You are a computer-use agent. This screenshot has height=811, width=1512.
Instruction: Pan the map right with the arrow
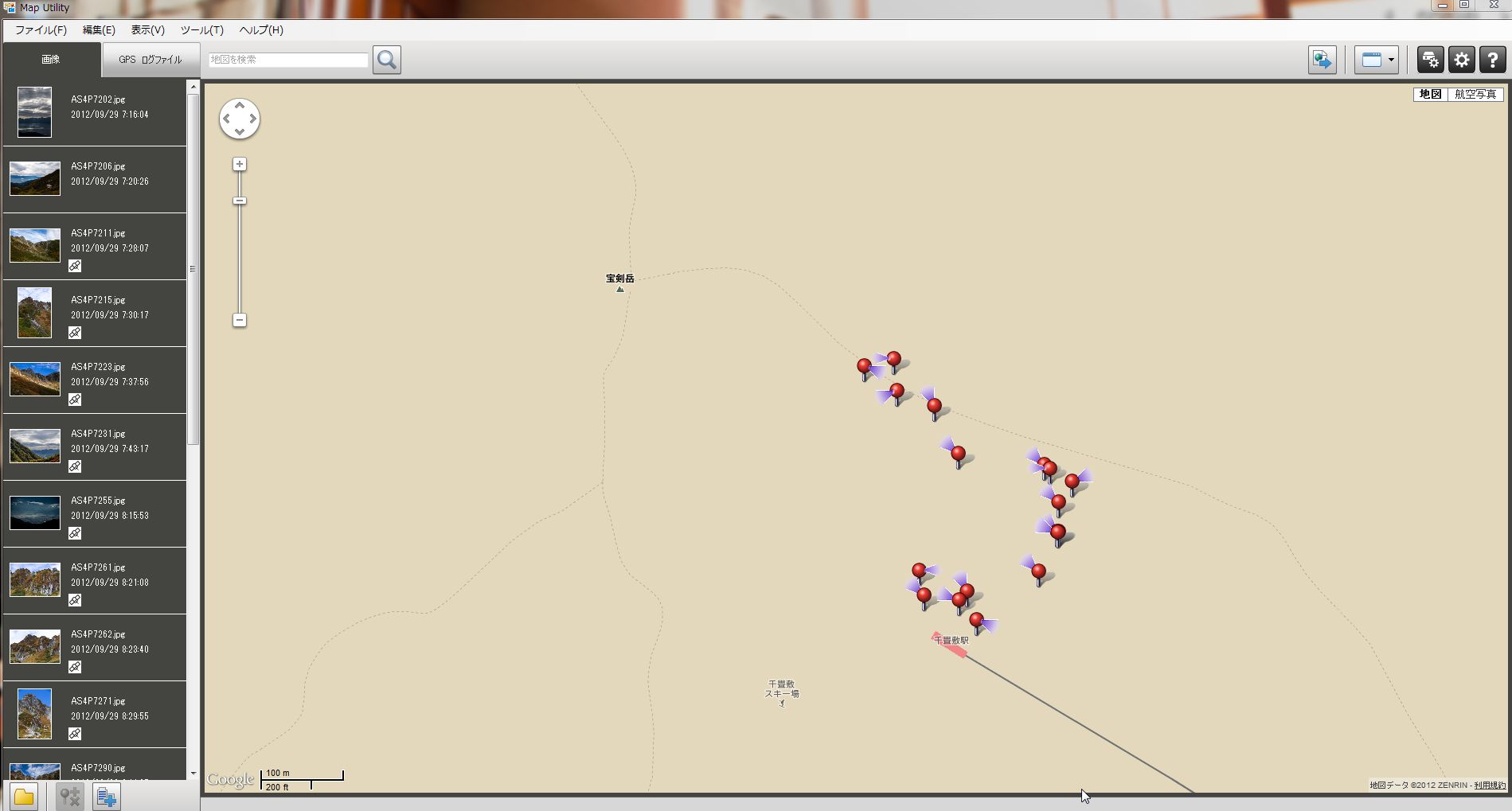point(253,119)
